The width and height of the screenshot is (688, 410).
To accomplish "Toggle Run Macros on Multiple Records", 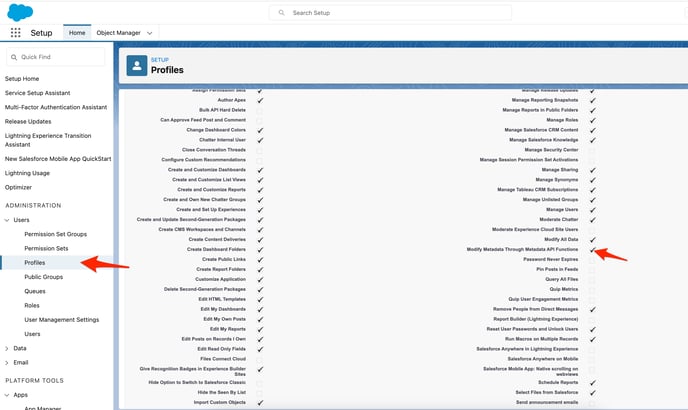I will coord(592,339).
